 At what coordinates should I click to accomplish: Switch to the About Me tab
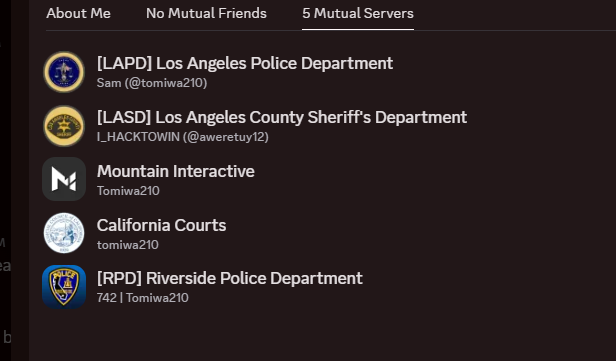(x=78, y=13)
